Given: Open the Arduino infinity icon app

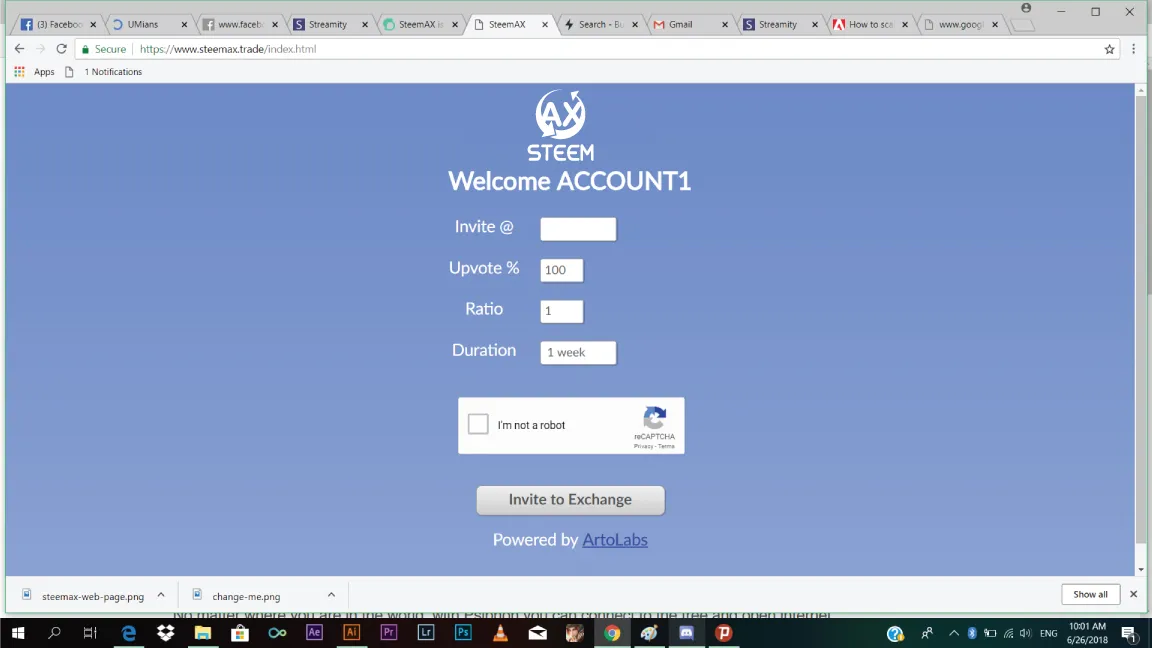Looking at the screenshot, I should [x=277, y=633].
